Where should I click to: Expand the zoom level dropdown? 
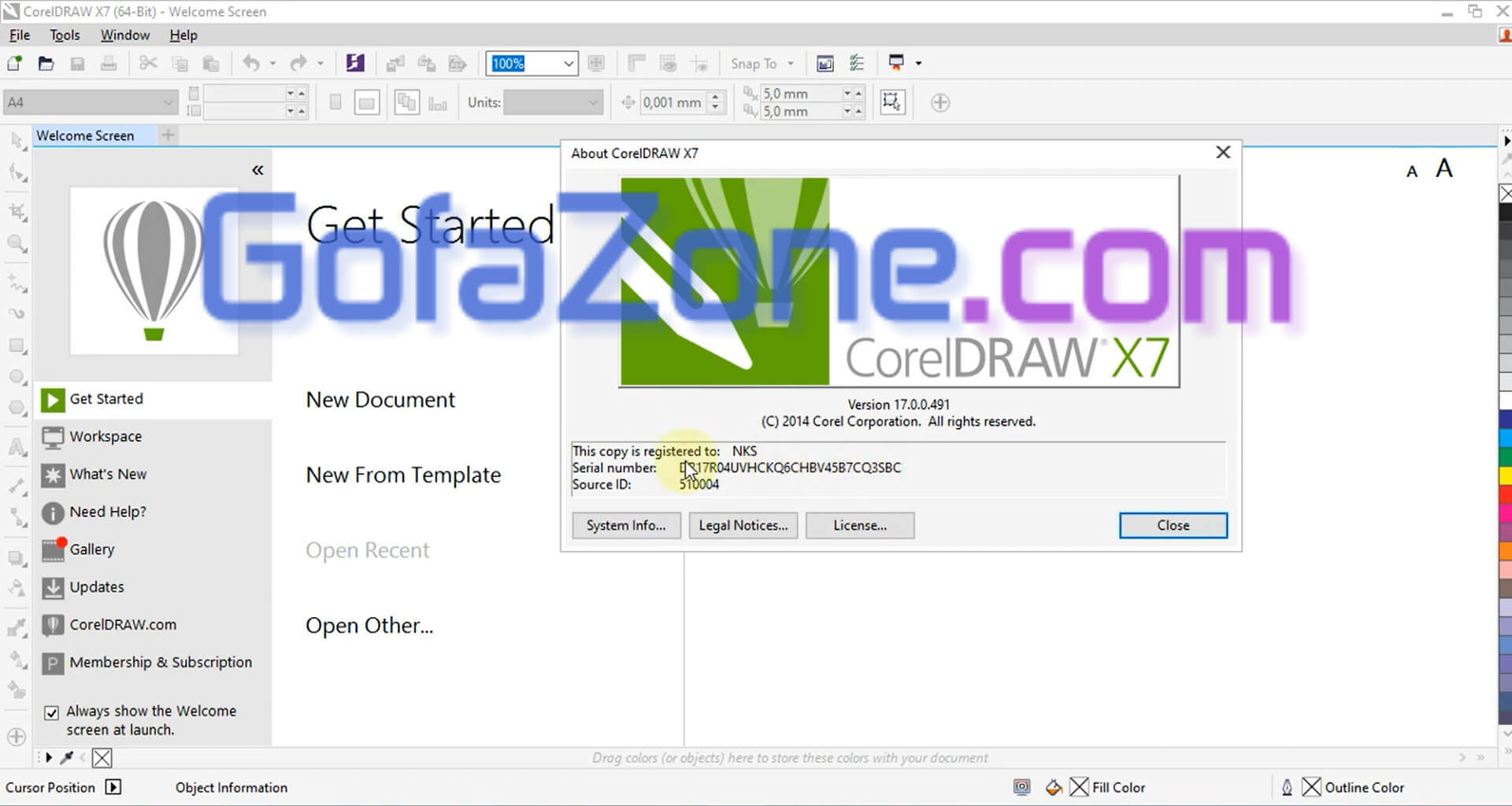[x=568, y=64]
